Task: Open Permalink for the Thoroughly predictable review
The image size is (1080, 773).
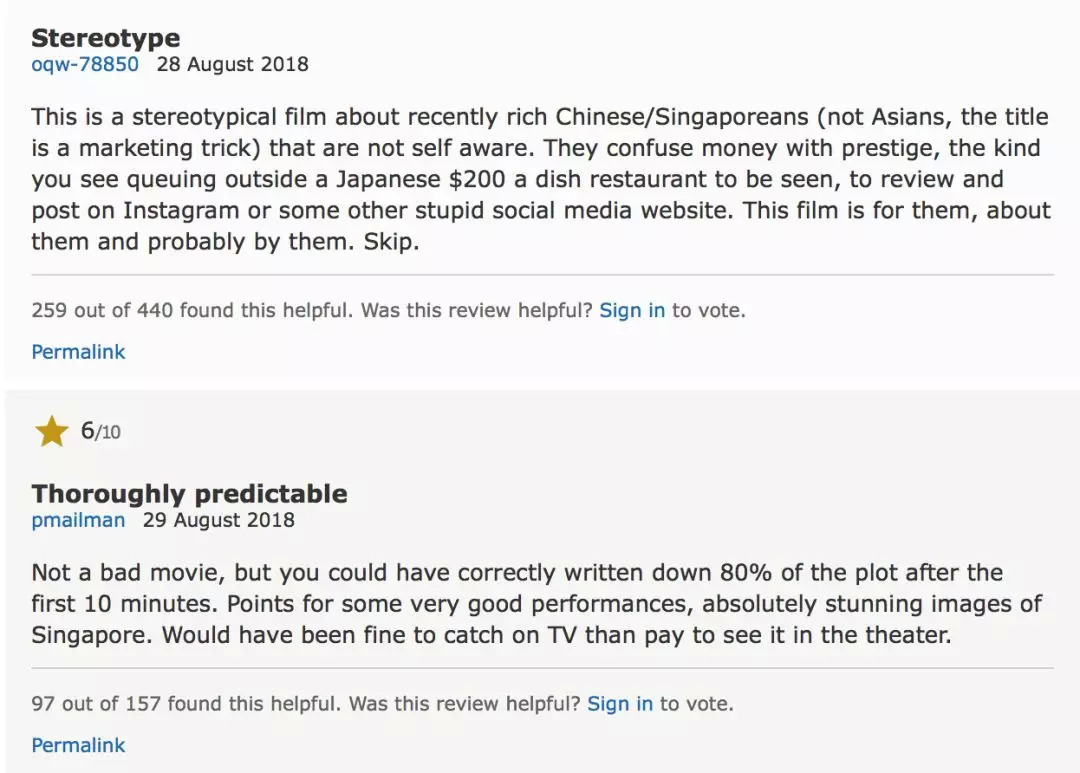Action: (x=78, y=745)
